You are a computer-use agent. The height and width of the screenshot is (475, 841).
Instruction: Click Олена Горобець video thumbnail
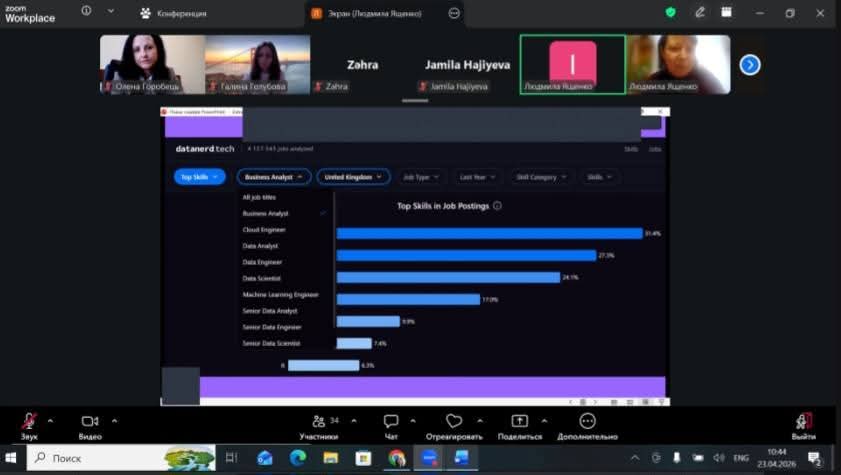[x=151, y=65]
